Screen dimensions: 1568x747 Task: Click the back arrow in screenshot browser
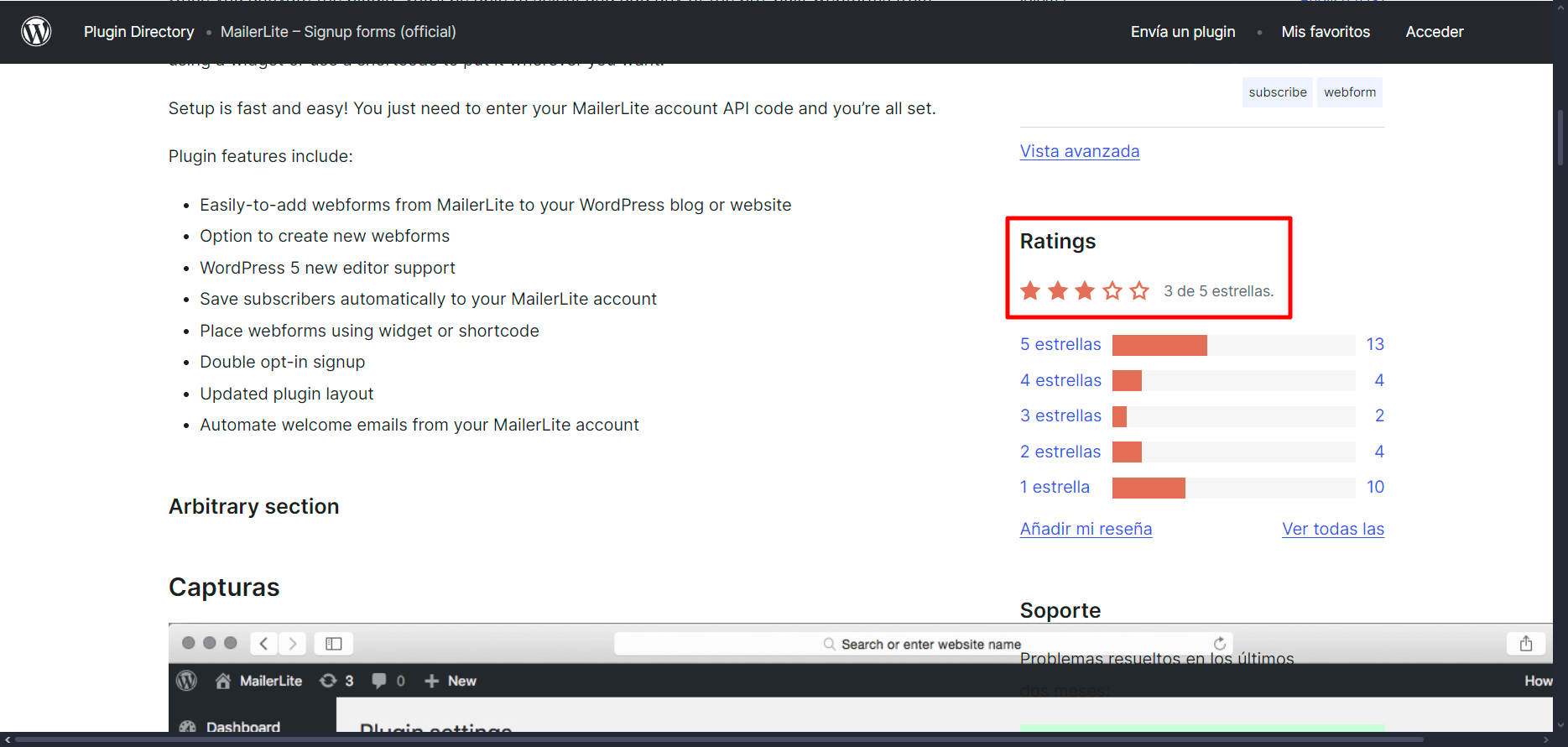(x=263, y=644)
